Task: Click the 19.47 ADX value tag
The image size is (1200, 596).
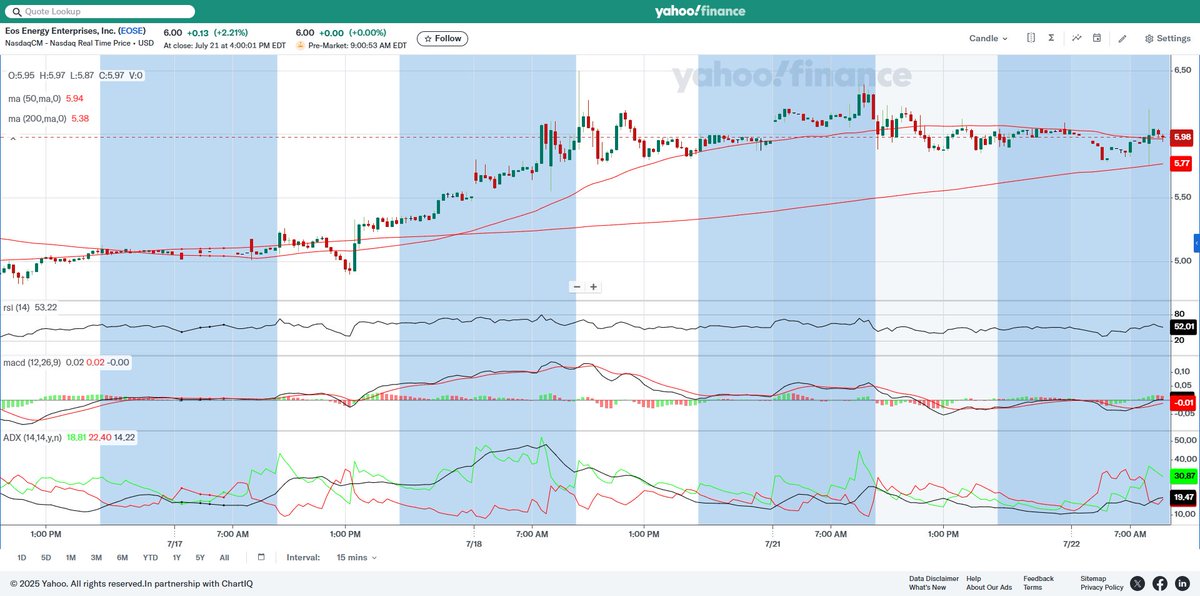Action: (1183, 497)
